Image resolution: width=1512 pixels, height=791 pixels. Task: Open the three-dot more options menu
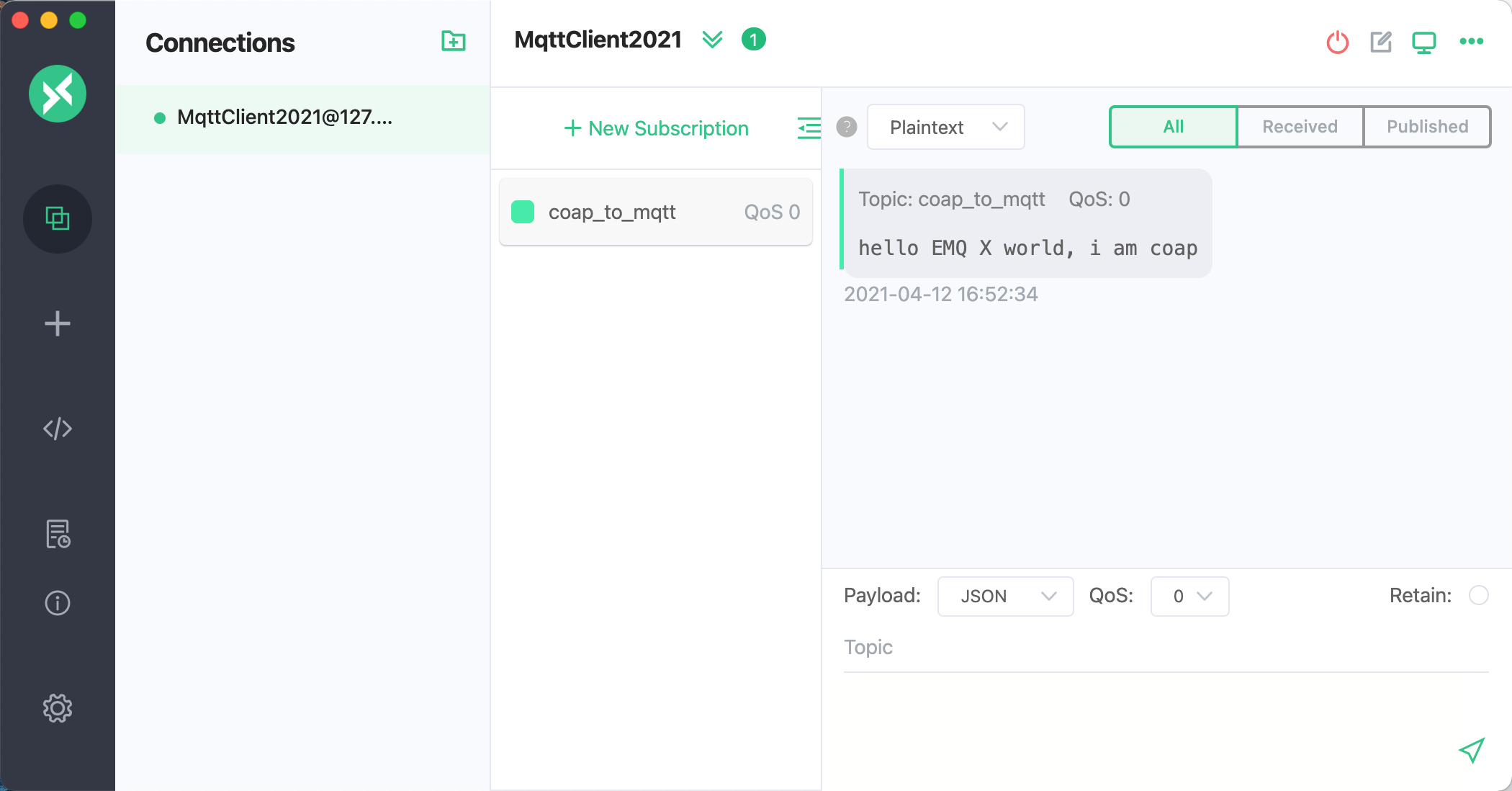[x=1471, y=41]
